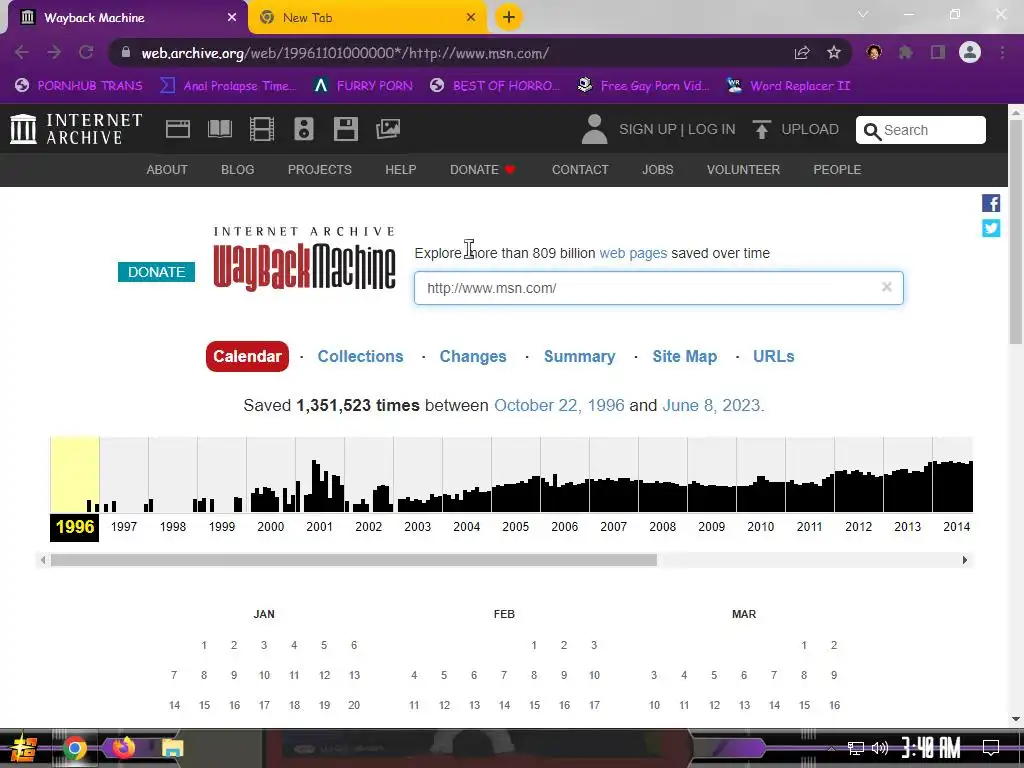The height and width of the screenshot is (768, 1024).
Task: Open the VOLUNTEER menu item
Action: point(743,170)
